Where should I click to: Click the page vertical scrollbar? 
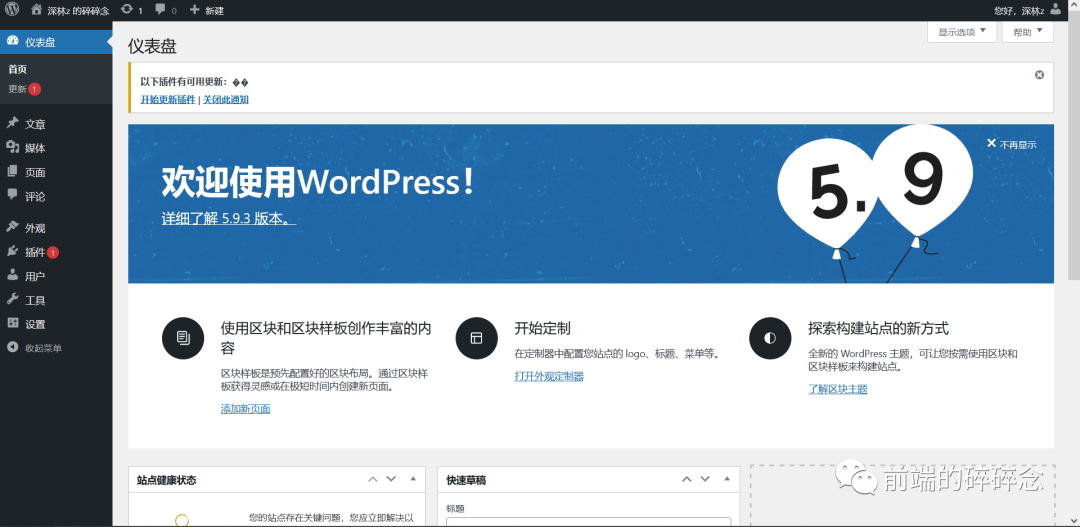pyautogui.click(x=1074, y=148)
